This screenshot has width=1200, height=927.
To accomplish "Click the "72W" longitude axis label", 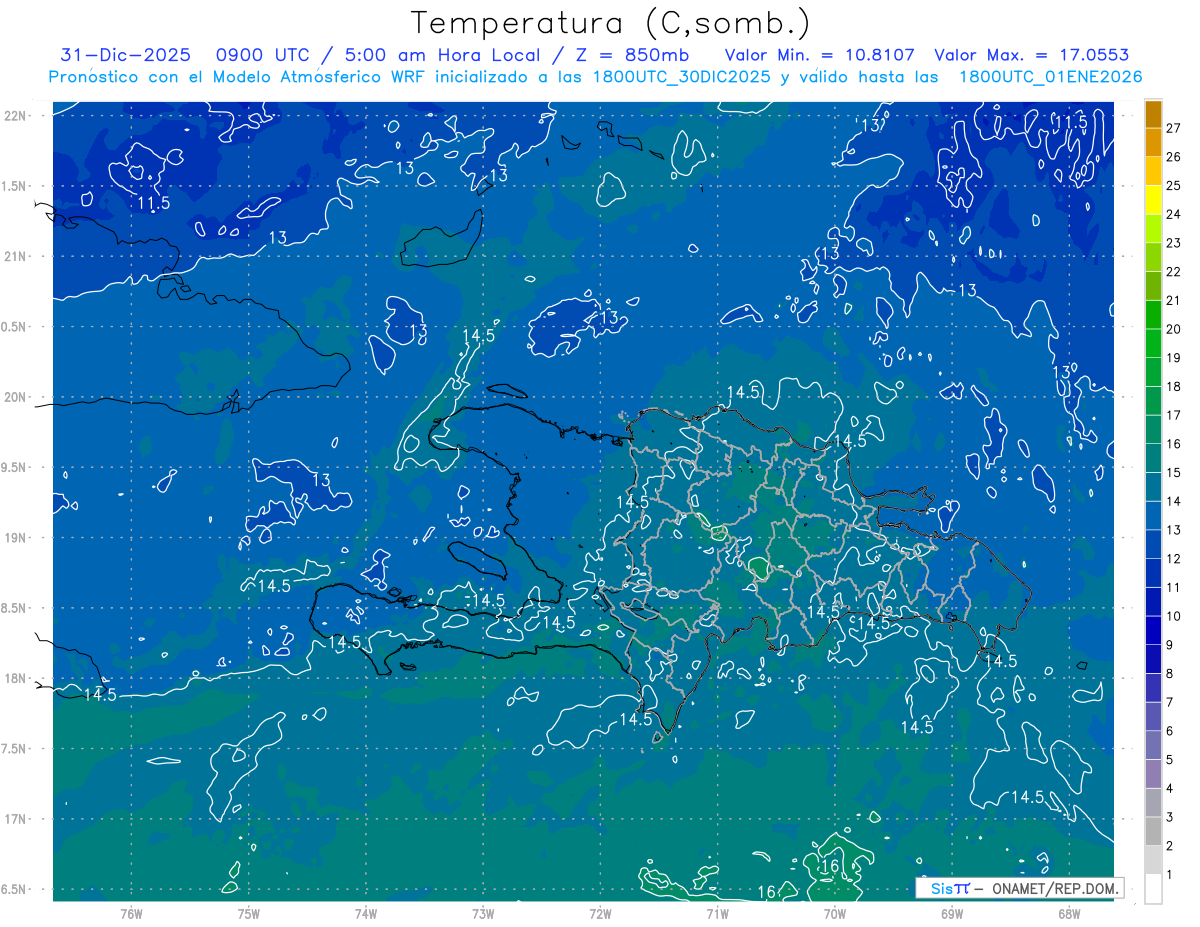I will coord(601,913).
